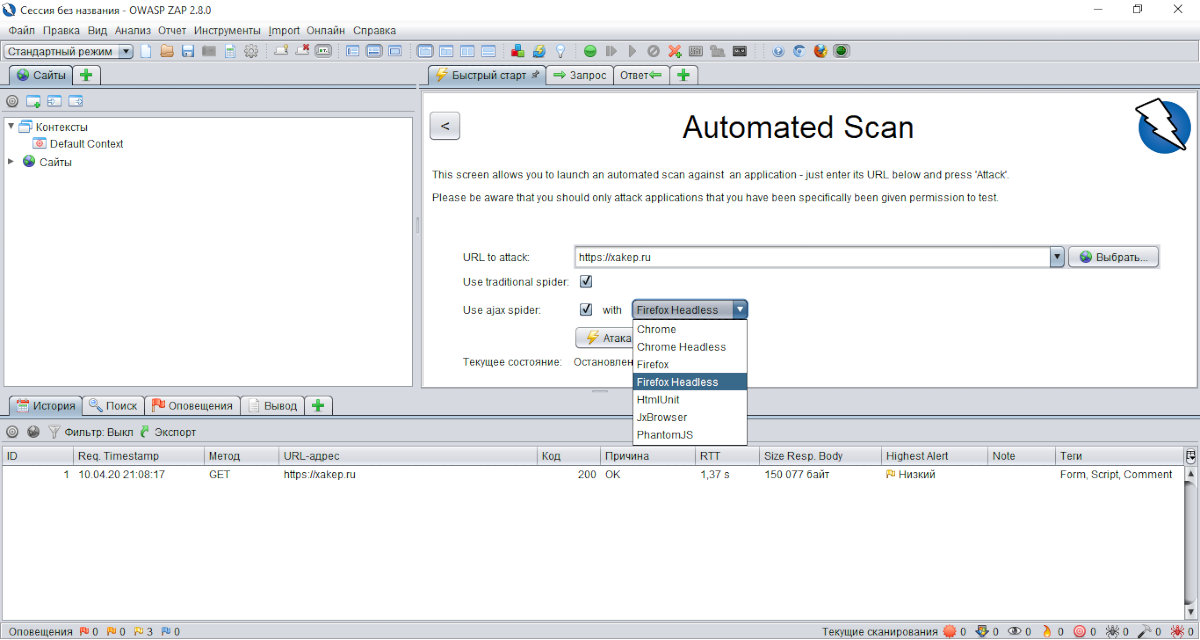
Task: Click the red X custom breakpoint icon
Action: coord(675,51)
